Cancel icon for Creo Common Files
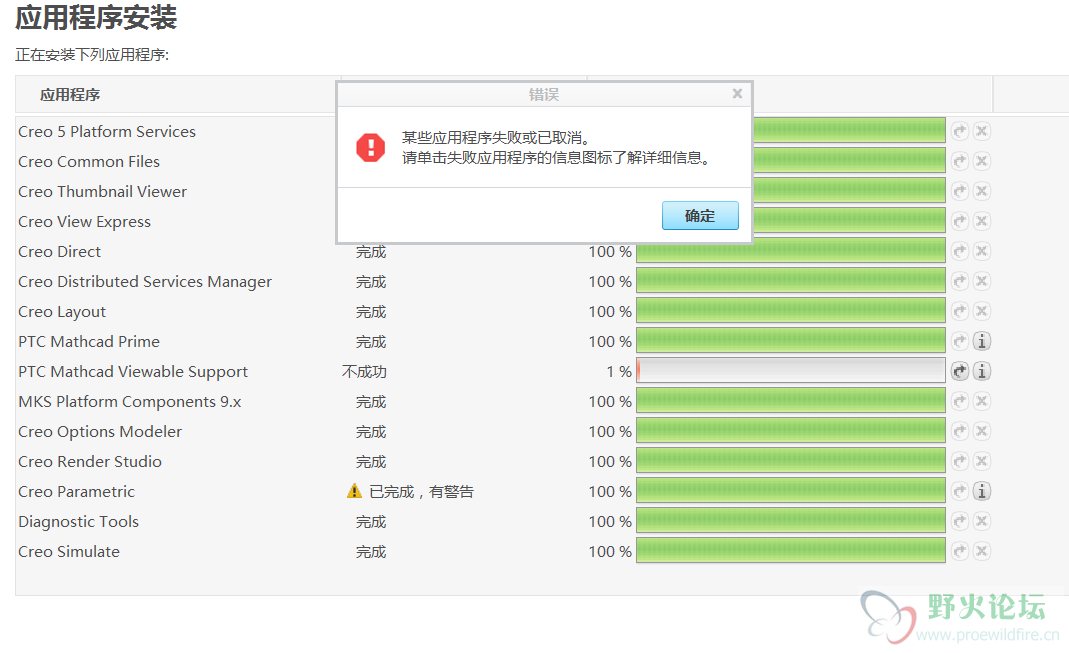The width and height of the screenshot is (1069, 653). [x=982, y=161]
